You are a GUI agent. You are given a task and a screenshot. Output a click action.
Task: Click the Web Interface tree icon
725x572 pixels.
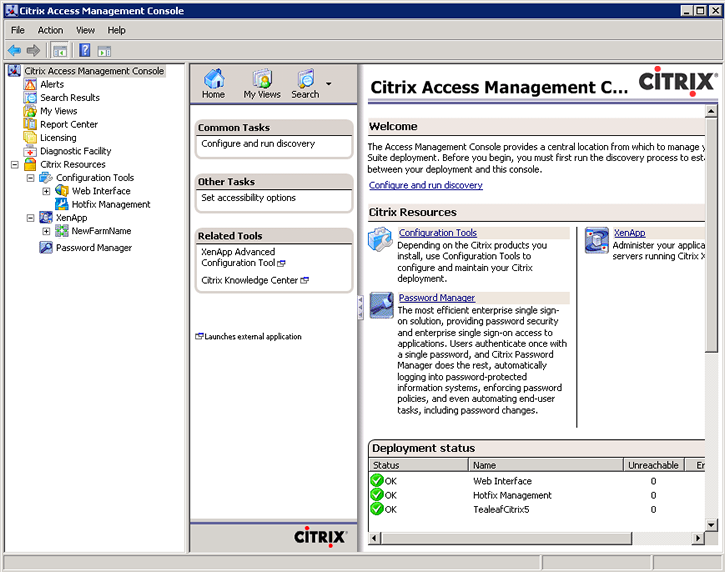(x=61, y=191)
